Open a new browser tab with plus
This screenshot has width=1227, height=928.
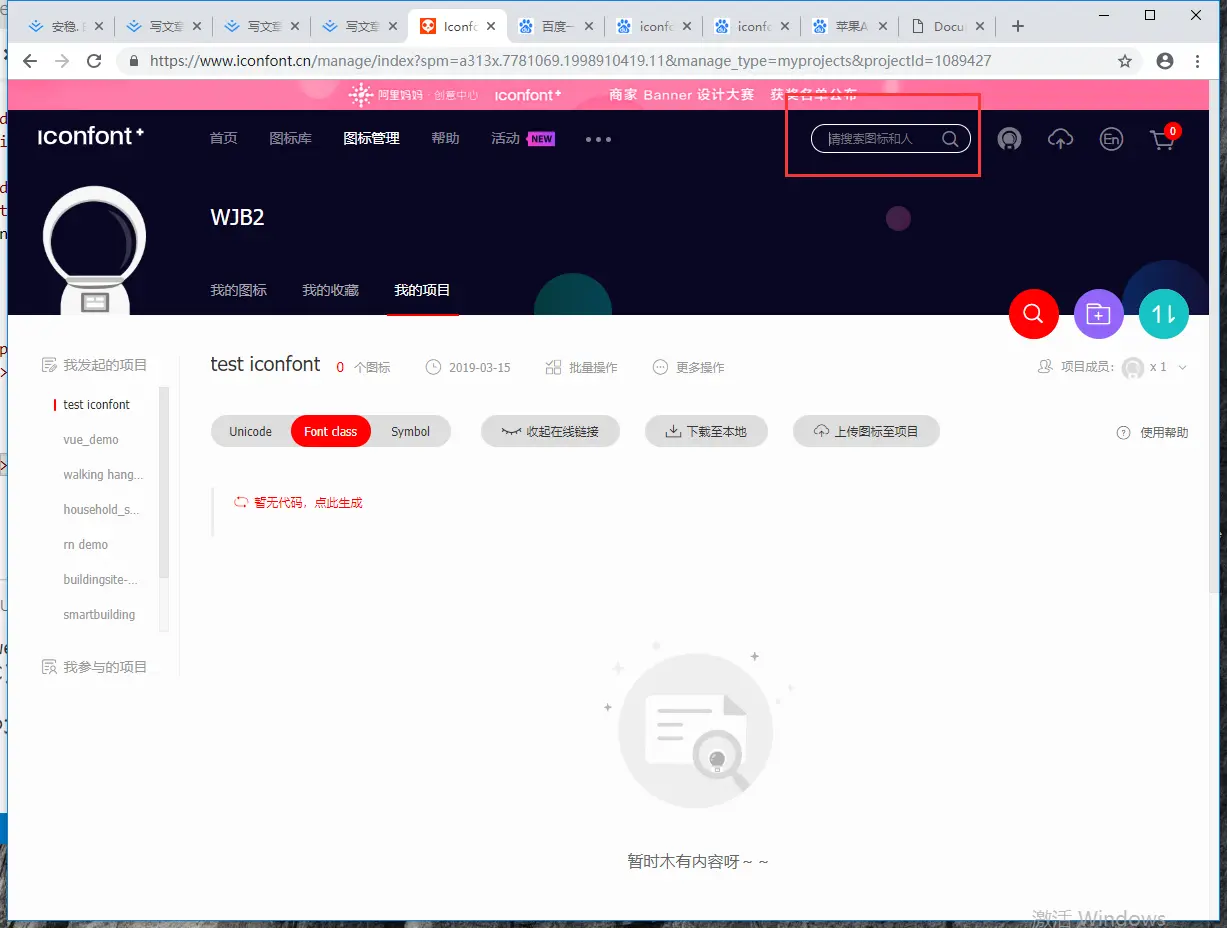1018,27
